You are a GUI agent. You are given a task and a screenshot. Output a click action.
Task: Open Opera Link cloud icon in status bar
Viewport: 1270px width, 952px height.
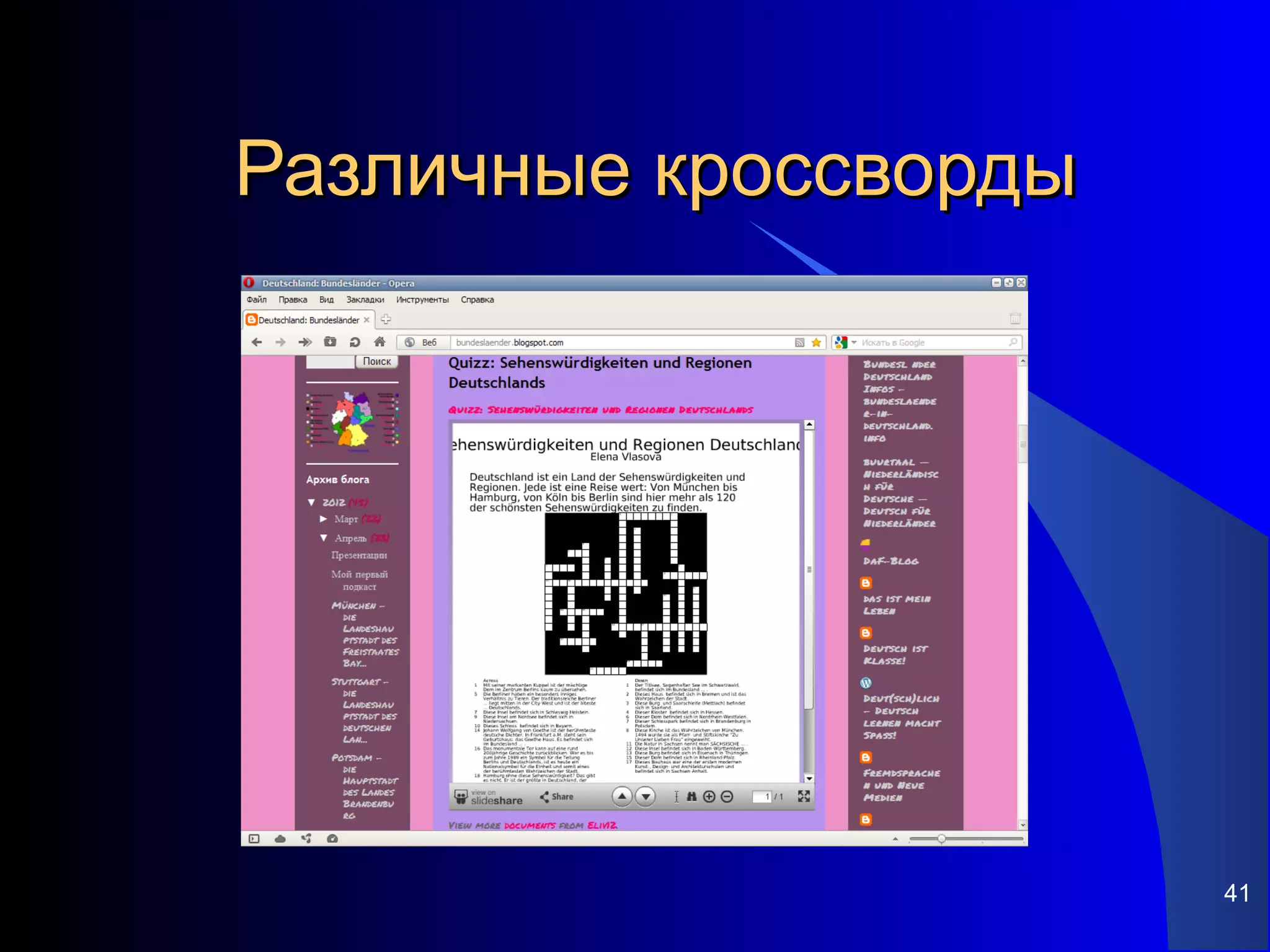[280, 839]
